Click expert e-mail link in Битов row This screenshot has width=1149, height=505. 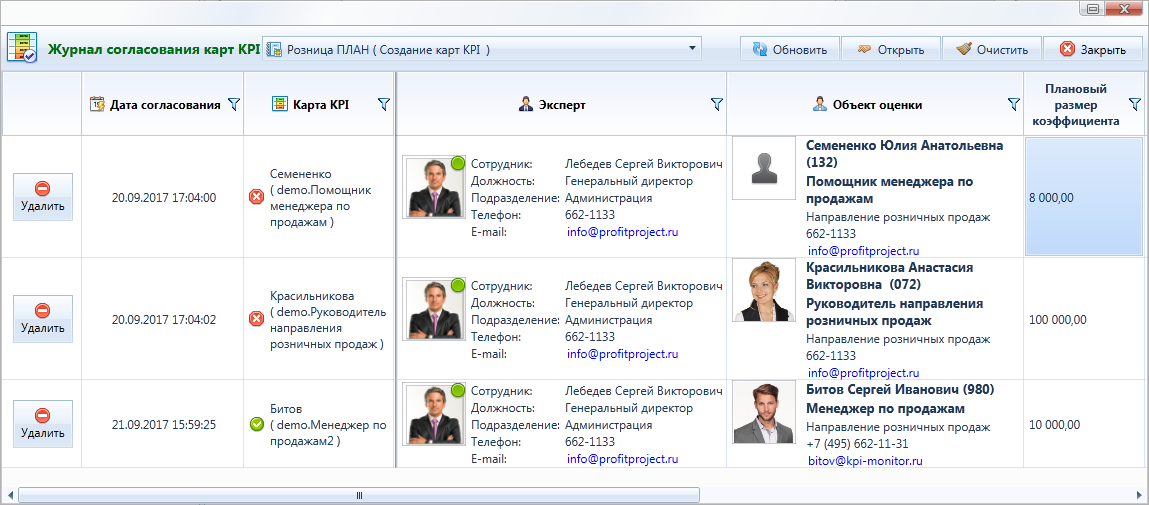coord(623,459)
